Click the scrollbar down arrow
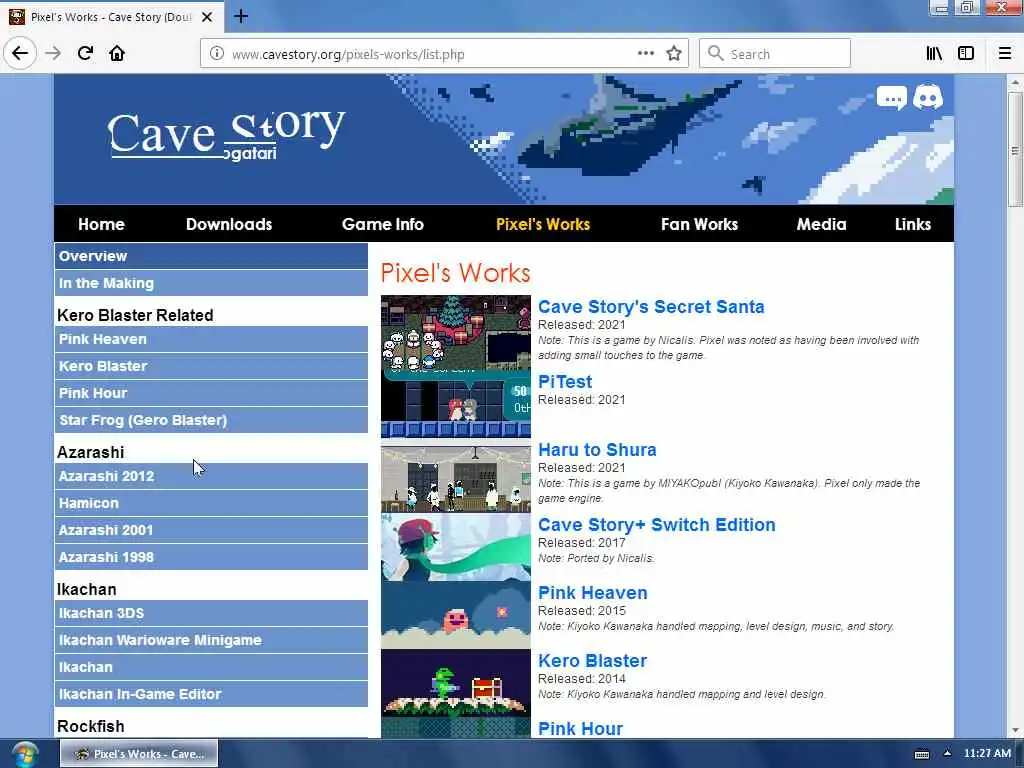 [x=1014, y=730]
